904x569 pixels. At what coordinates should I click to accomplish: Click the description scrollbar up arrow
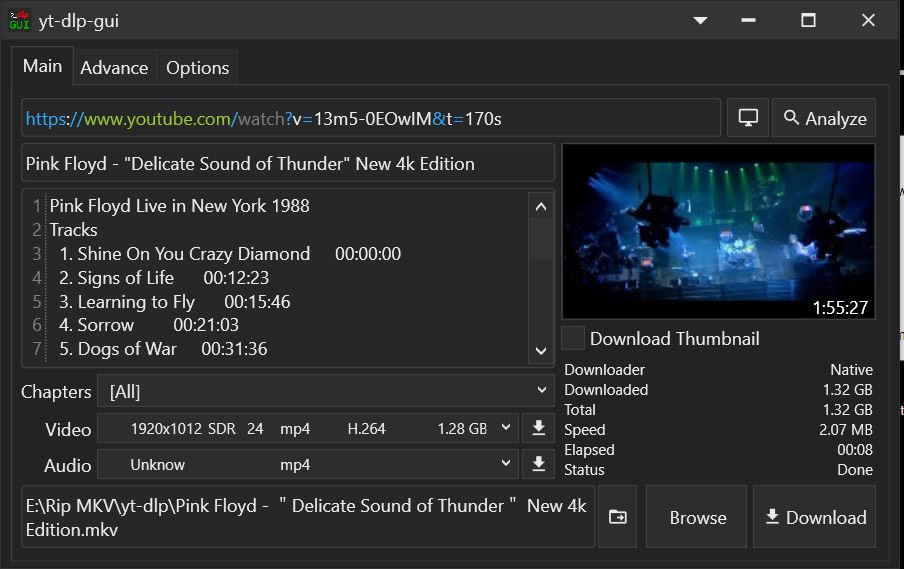pos(541,206)
